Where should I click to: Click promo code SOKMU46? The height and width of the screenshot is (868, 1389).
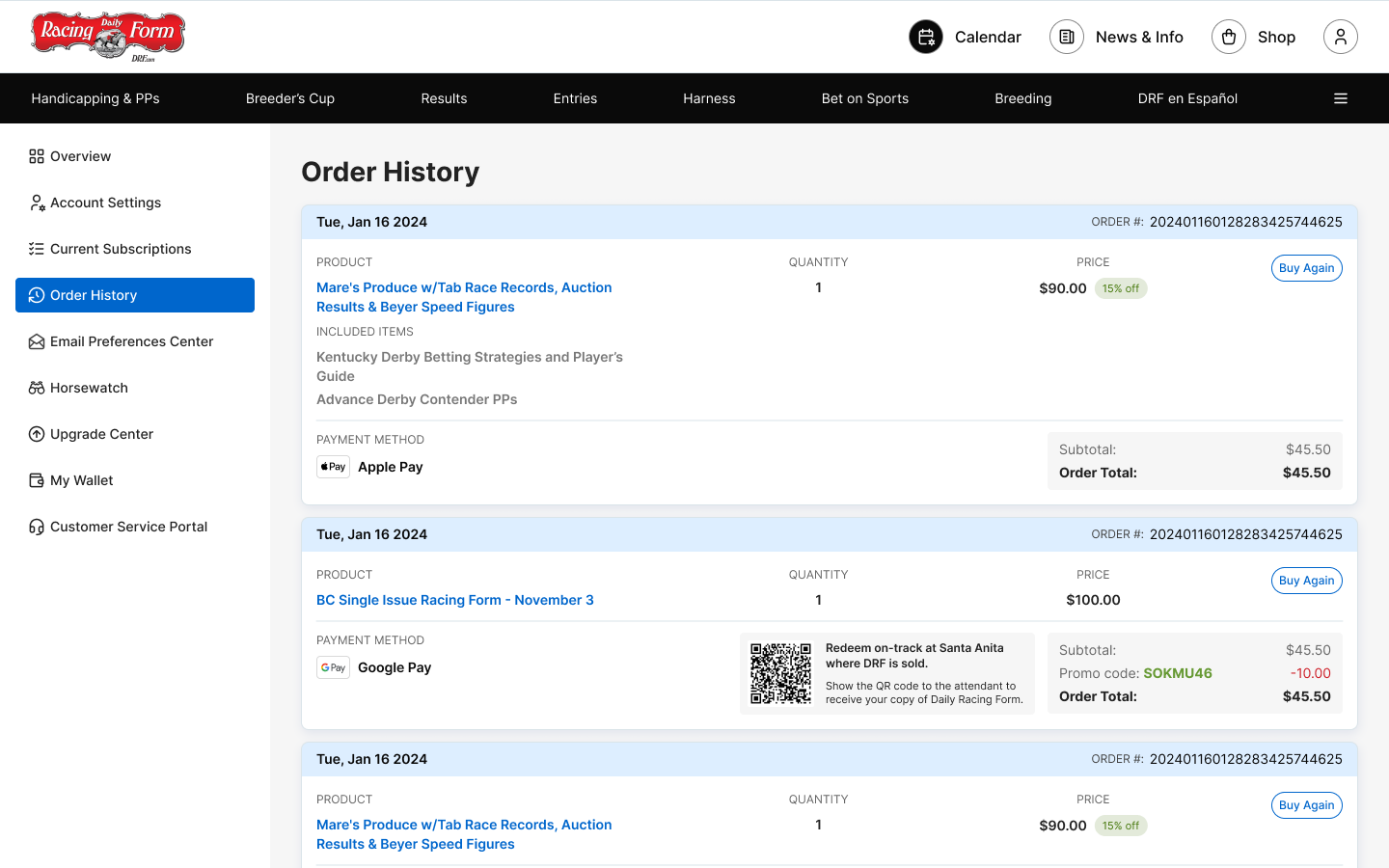1178,673
